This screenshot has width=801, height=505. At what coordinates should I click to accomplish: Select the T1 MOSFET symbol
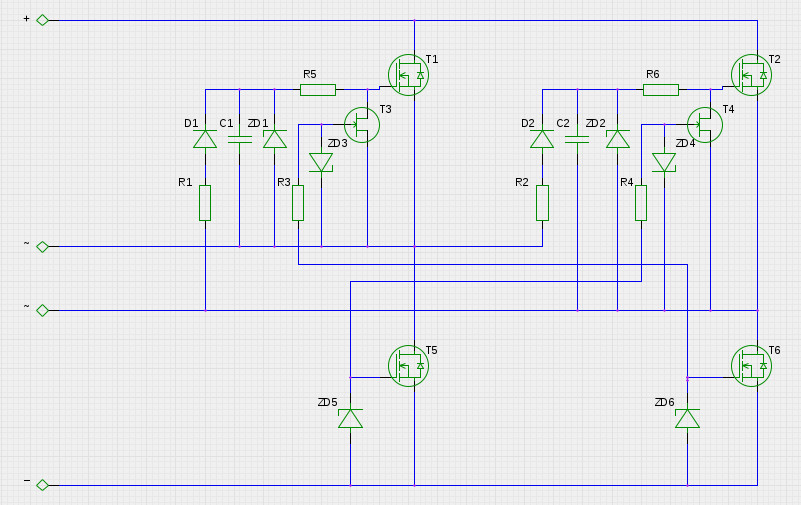pyautogui.click(x=408, y=75)
